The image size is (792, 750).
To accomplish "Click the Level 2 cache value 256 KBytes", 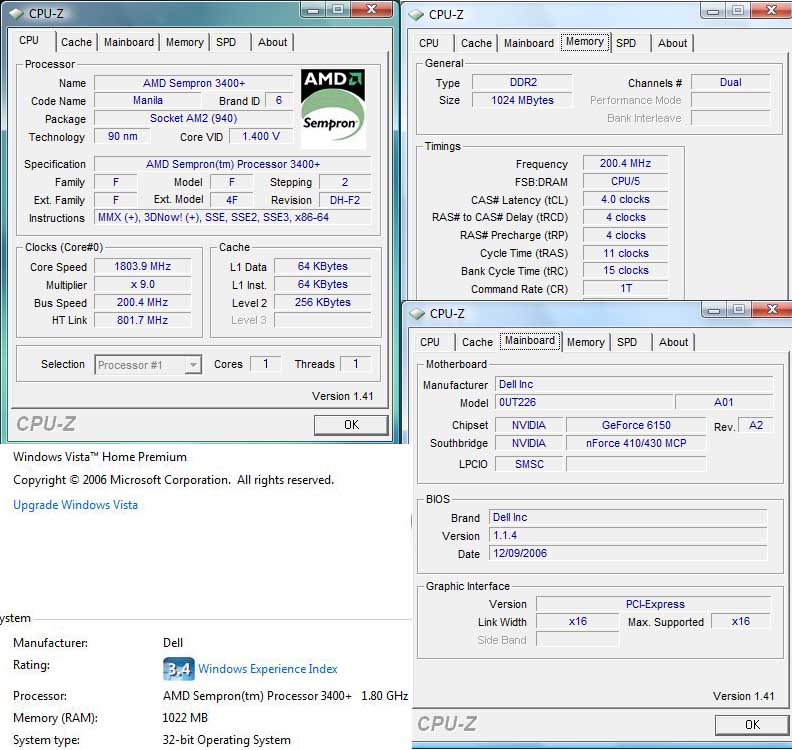I will (322, 302).
